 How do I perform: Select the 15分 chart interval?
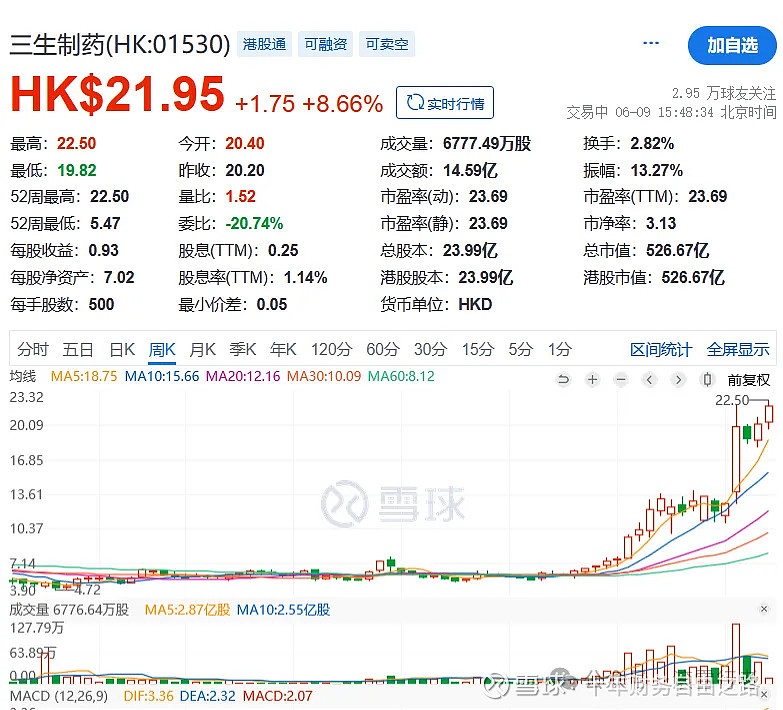point(477,350)
